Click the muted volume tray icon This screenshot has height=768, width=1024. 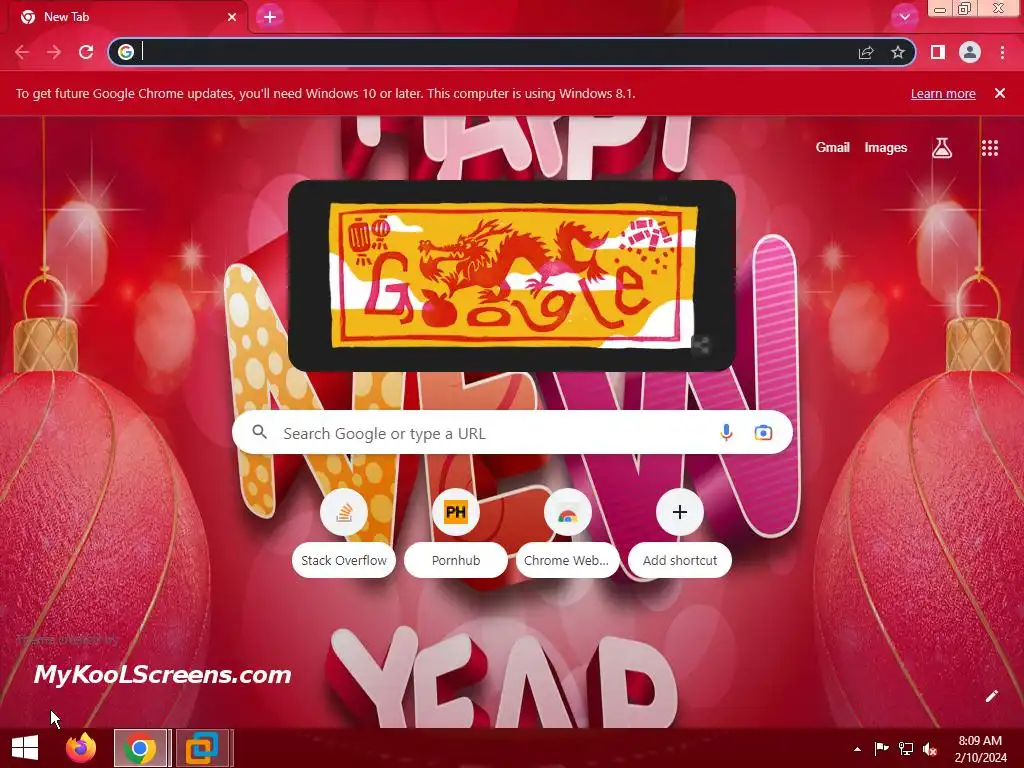point(930,749)
